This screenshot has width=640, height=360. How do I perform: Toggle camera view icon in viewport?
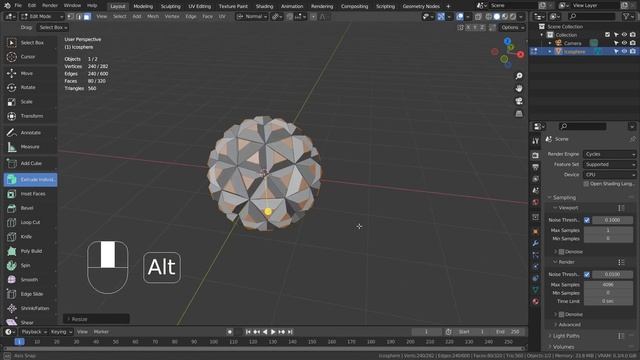pyautogui.click(x=519, y=101)
